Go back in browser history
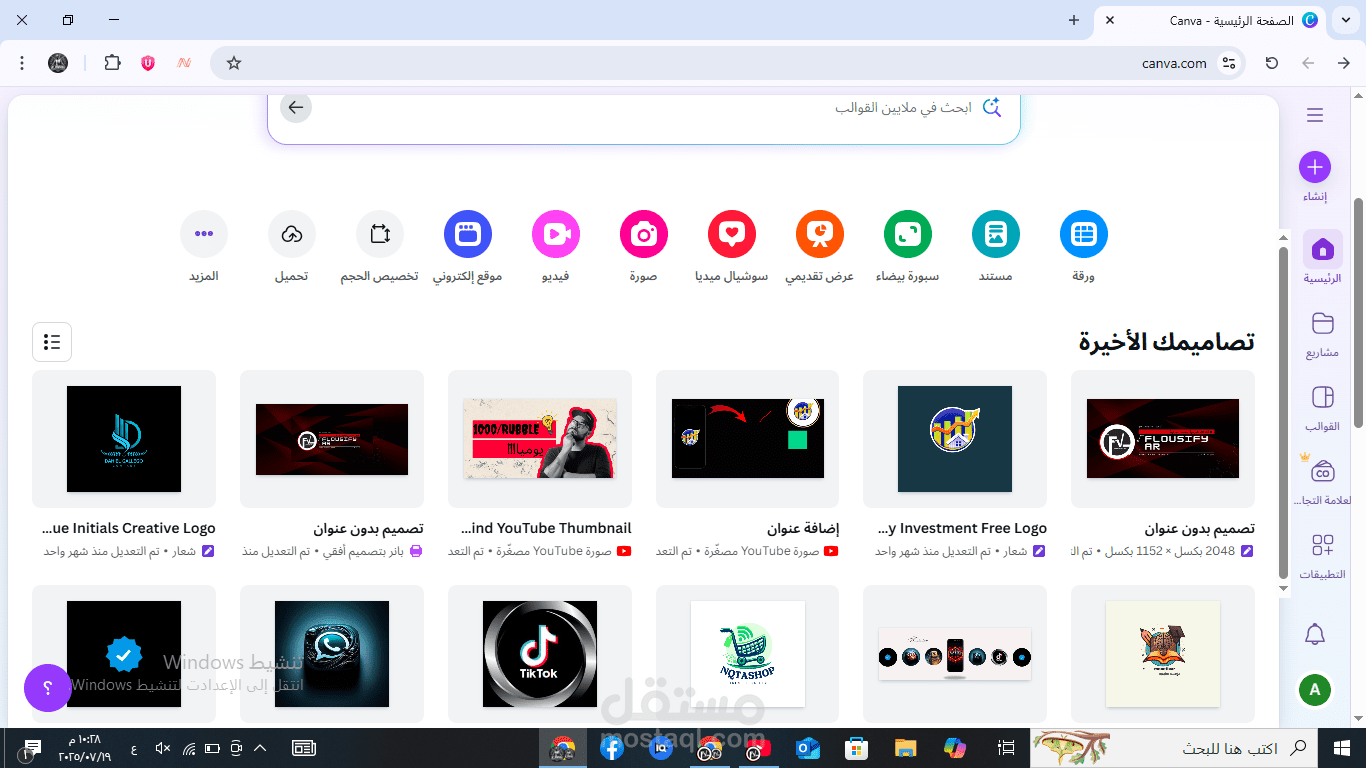This screenshot has width=1366, height=768. [x=1344, y=63]
